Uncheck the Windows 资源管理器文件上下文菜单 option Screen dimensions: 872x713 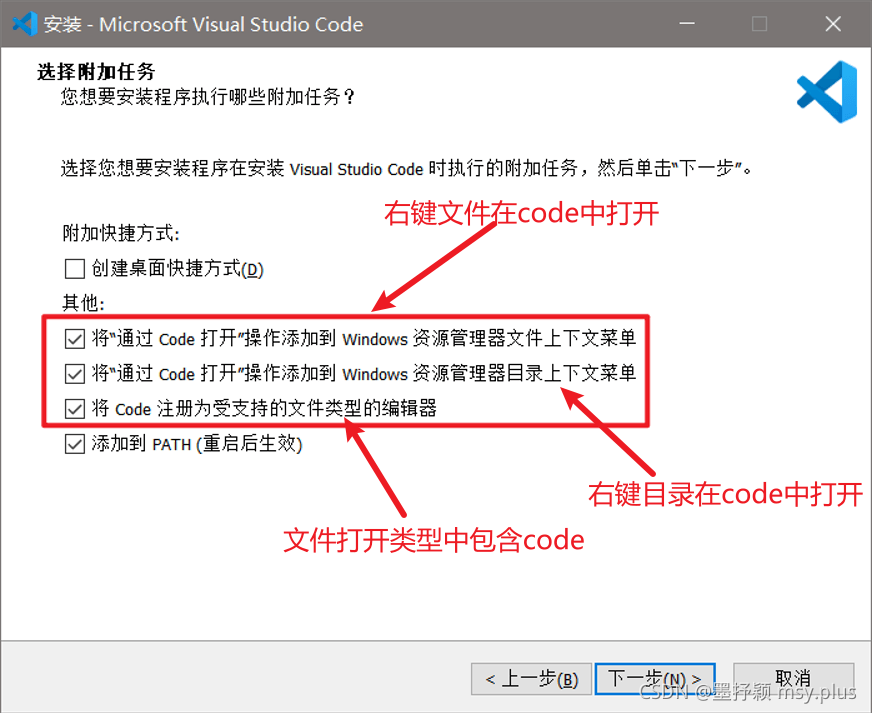point(75,339)
